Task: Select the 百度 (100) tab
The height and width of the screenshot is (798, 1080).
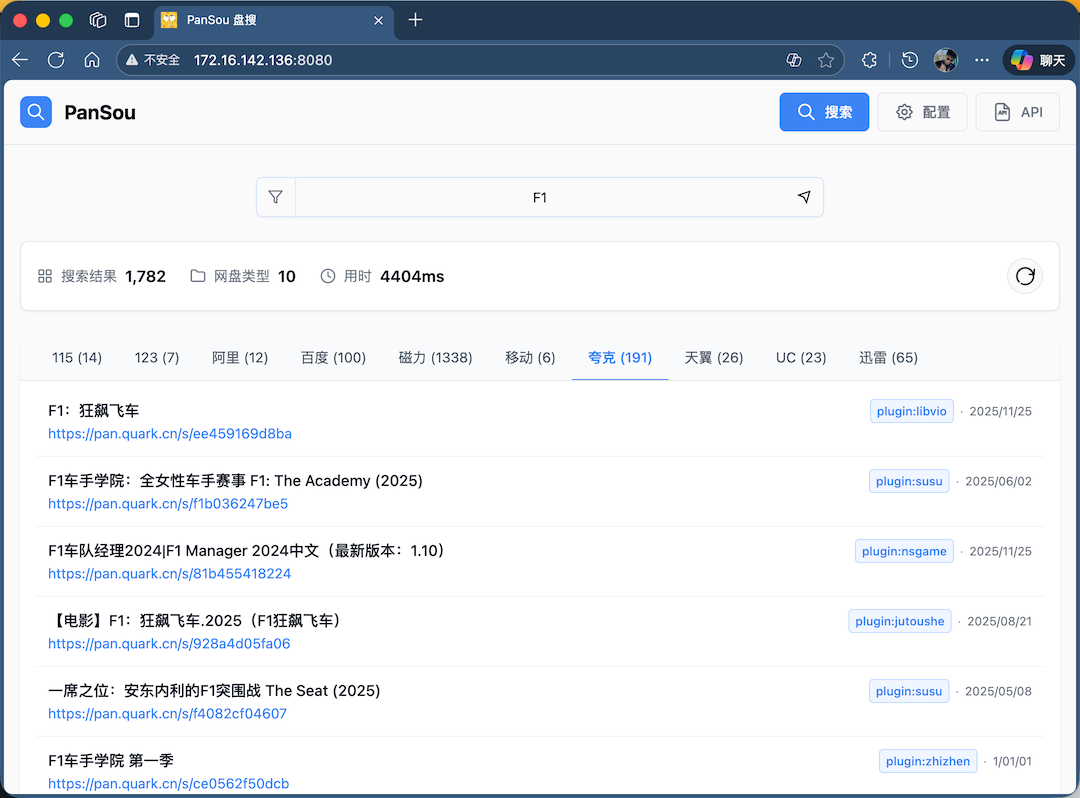Action: pyautogui.click(x=333, y=358)
